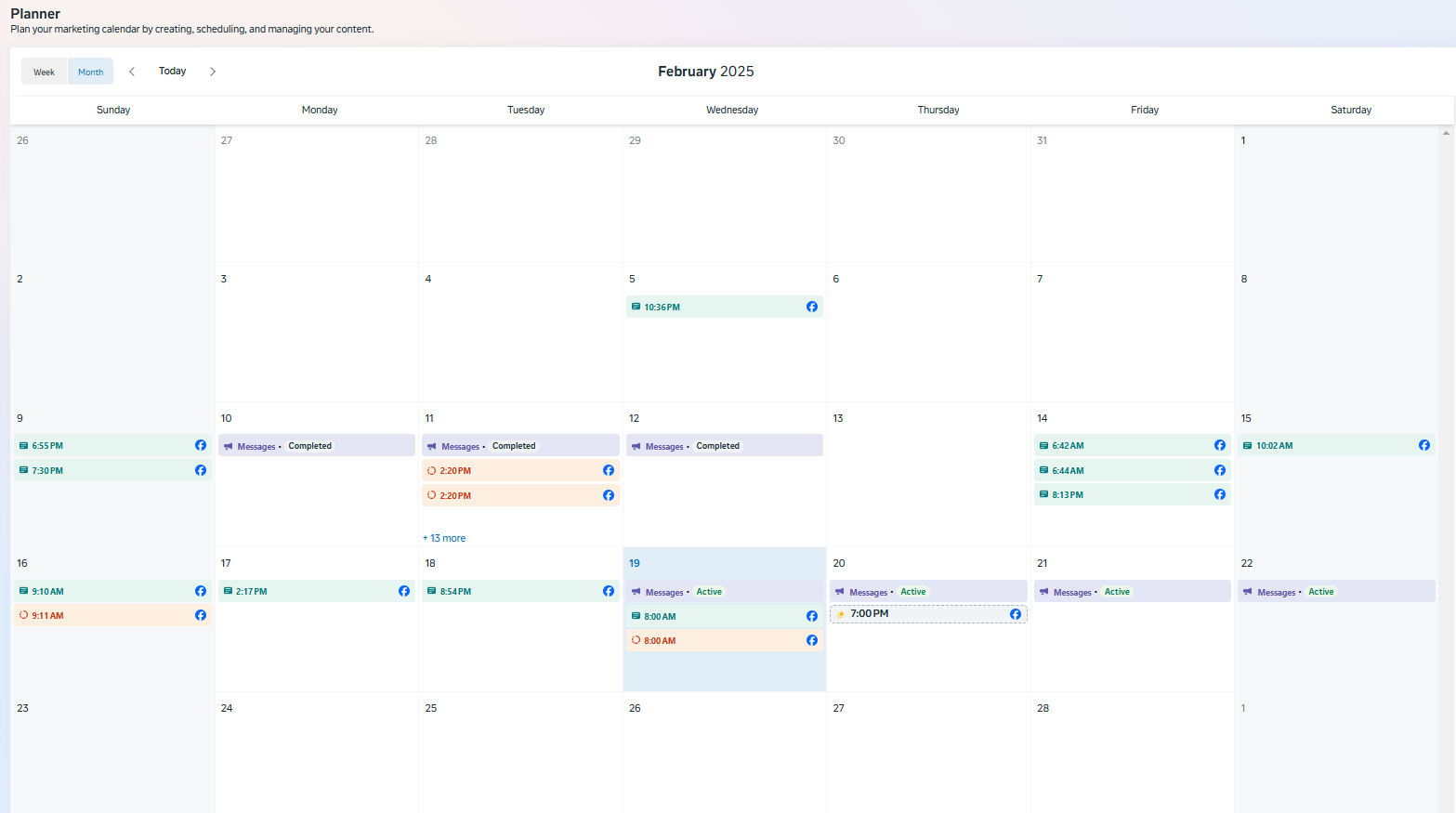Click the 'Wednesday' column header
The height and width of the screenshot is (813, 1456).
click(732, 110)
